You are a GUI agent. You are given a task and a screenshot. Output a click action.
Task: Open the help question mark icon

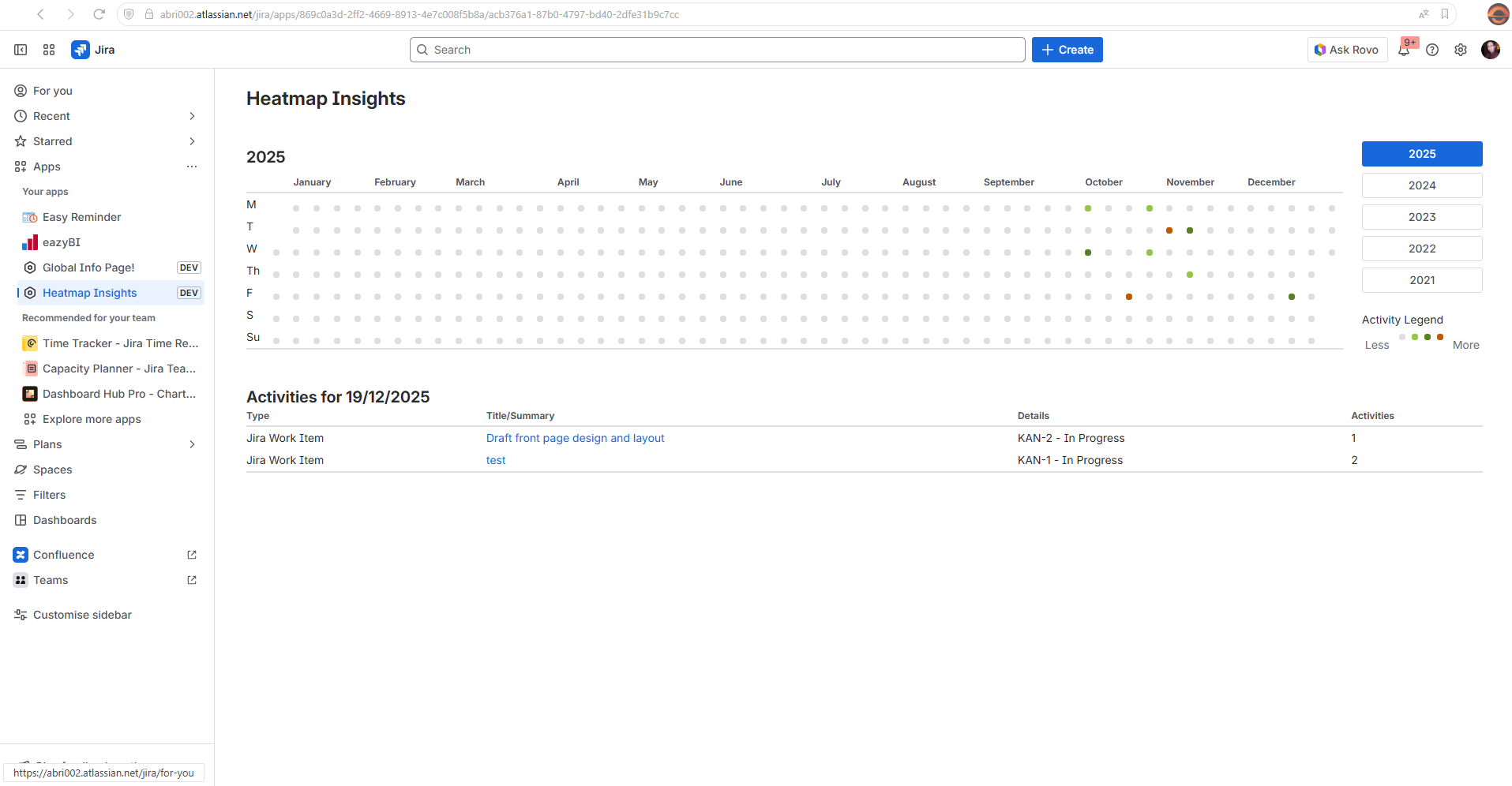pos(1432,50)
